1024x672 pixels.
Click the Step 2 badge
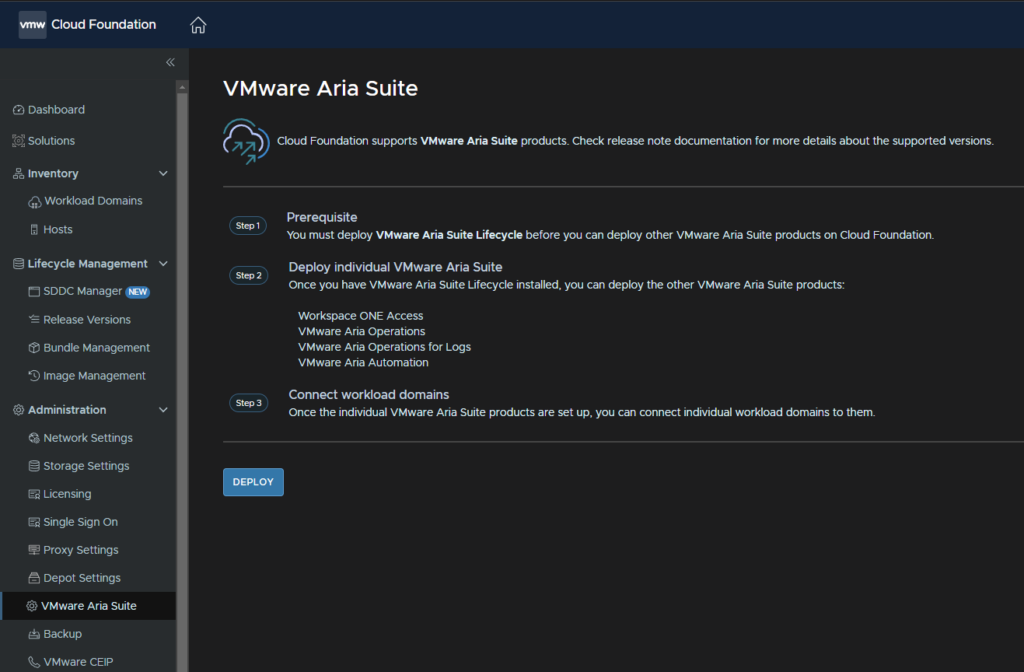tap(248, 276)
